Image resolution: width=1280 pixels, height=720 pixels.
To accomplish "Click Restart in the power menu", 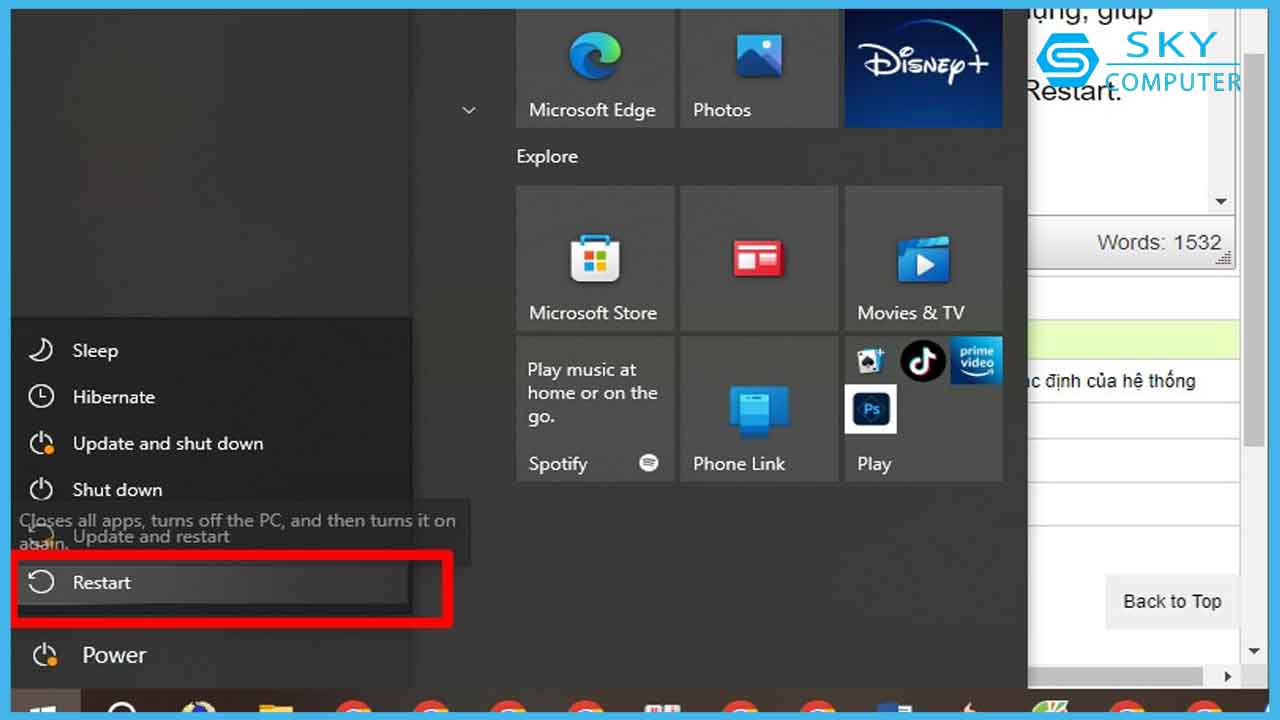I will (x=212, y=582).
